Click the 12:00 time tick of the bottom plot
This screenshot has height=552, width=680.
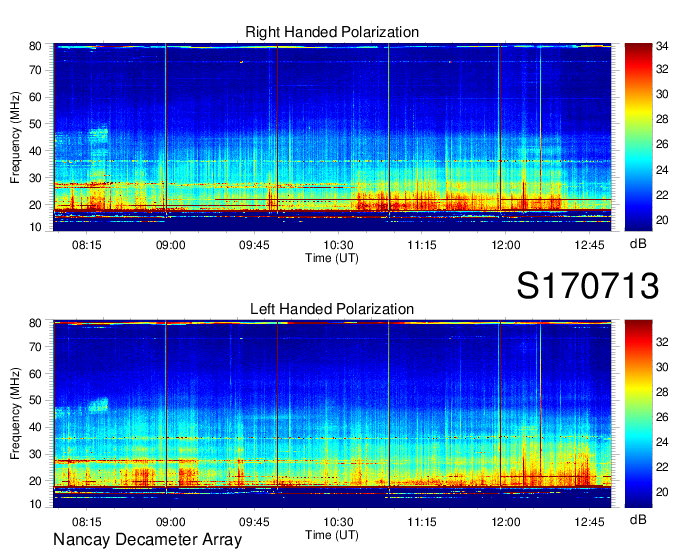pos(506,522)
